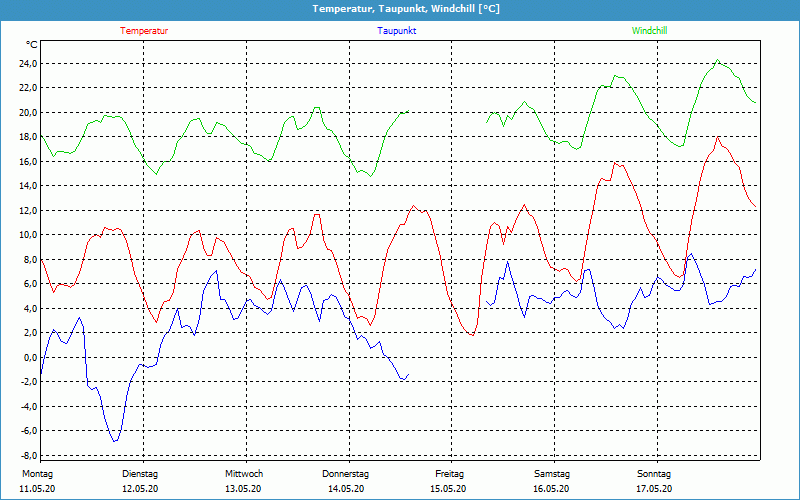
Task: Select the -6,0 y-axis value
Action: (29, 431)
